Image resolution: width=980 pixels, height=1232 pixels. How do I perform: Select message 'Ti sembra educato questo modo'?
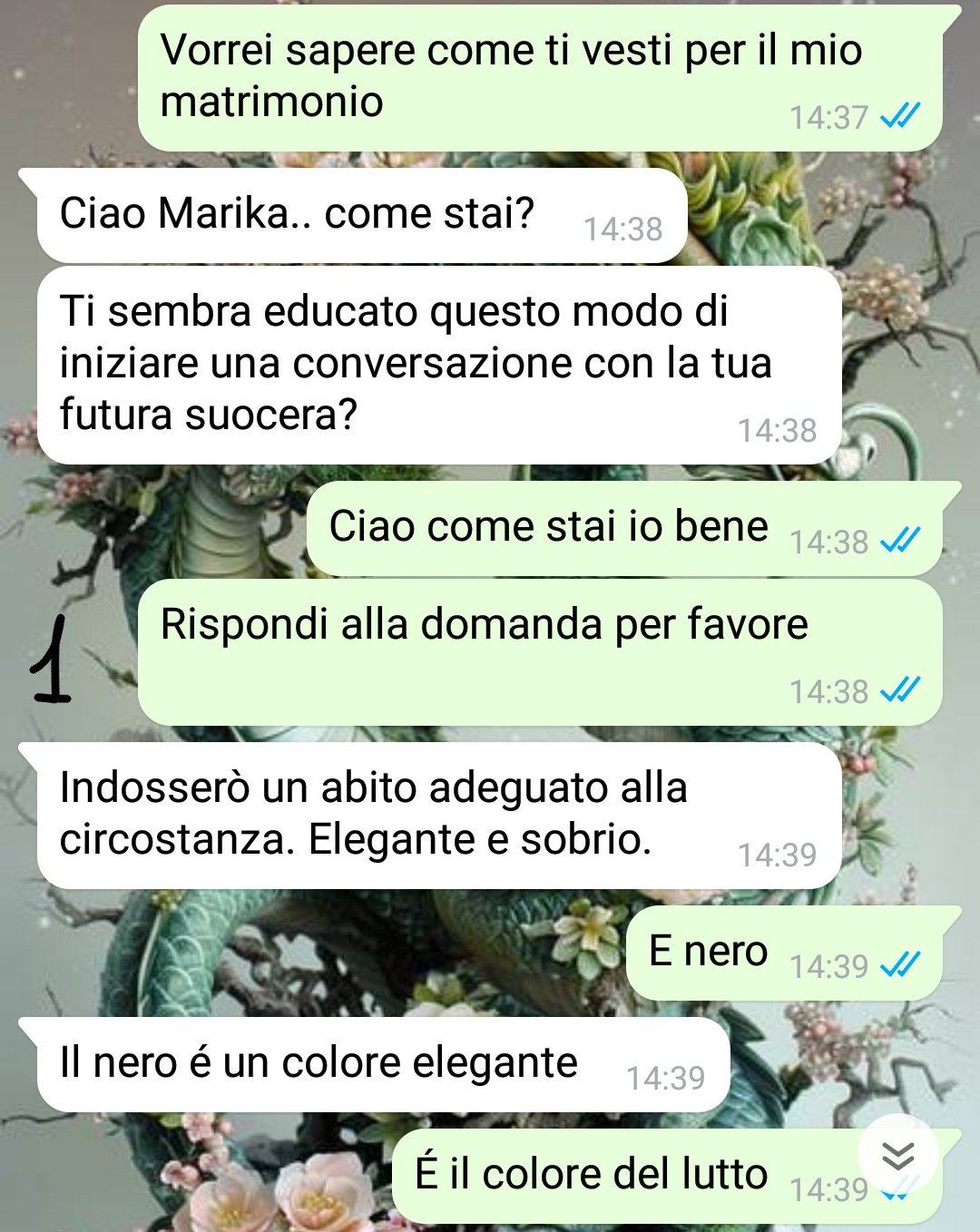pos(439,365)
